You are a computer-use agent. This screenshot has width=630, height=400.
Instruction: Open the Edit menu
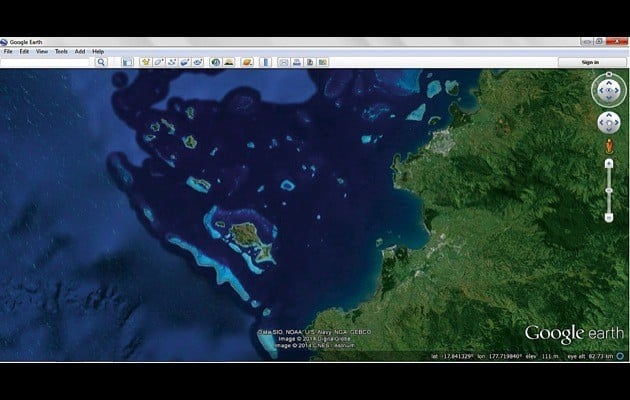pos(24,51)
